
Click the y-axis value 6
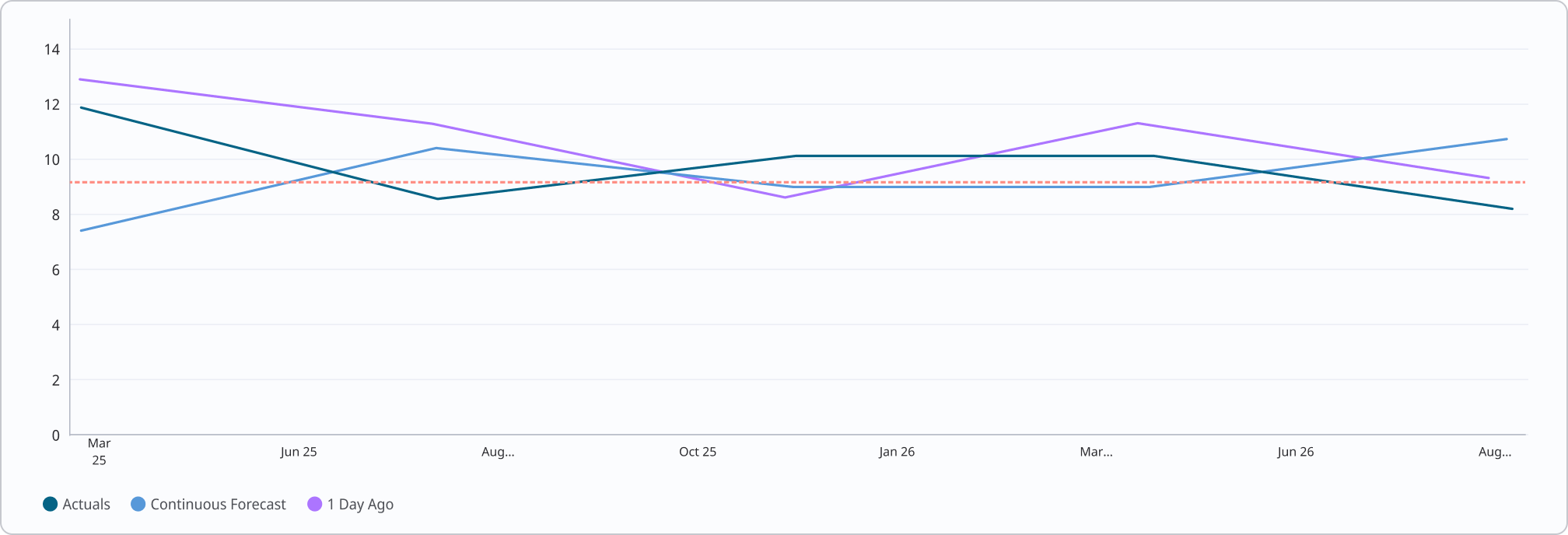click(x=56, y=271)
